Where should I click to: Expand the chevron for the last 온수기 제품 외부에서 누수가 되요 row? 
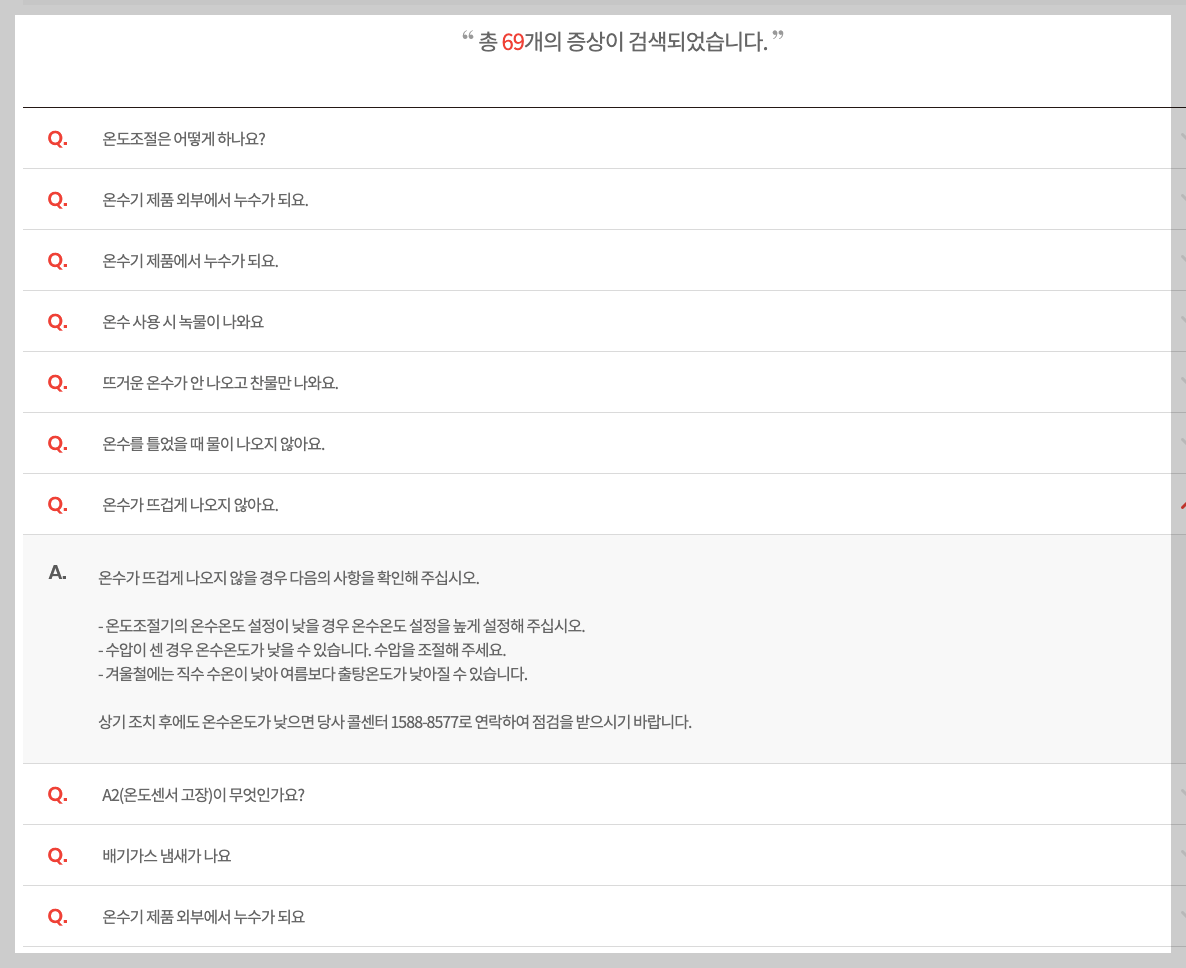pyautogui.click(x=1180, y=916)
